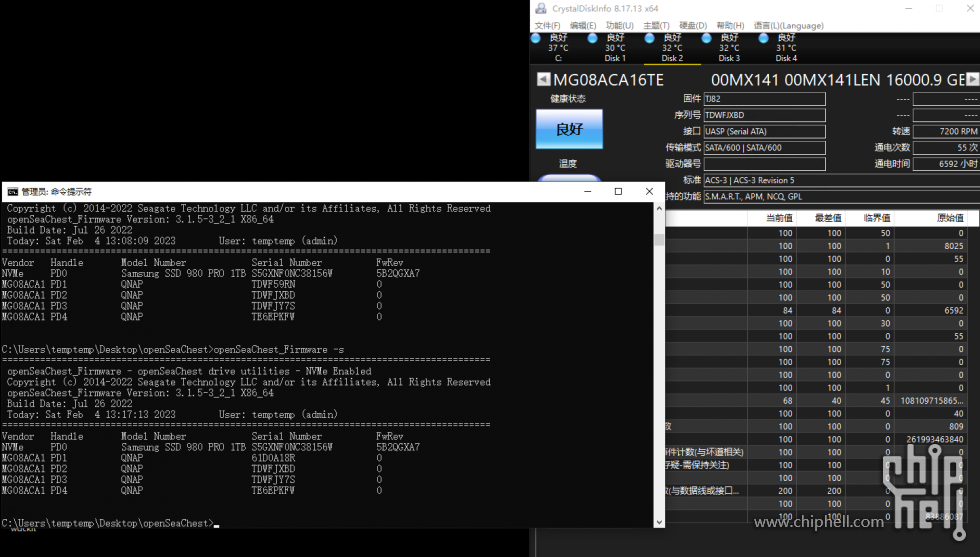Maximize the command prompt window
980x557 pixels.
(x=618, y=191)
